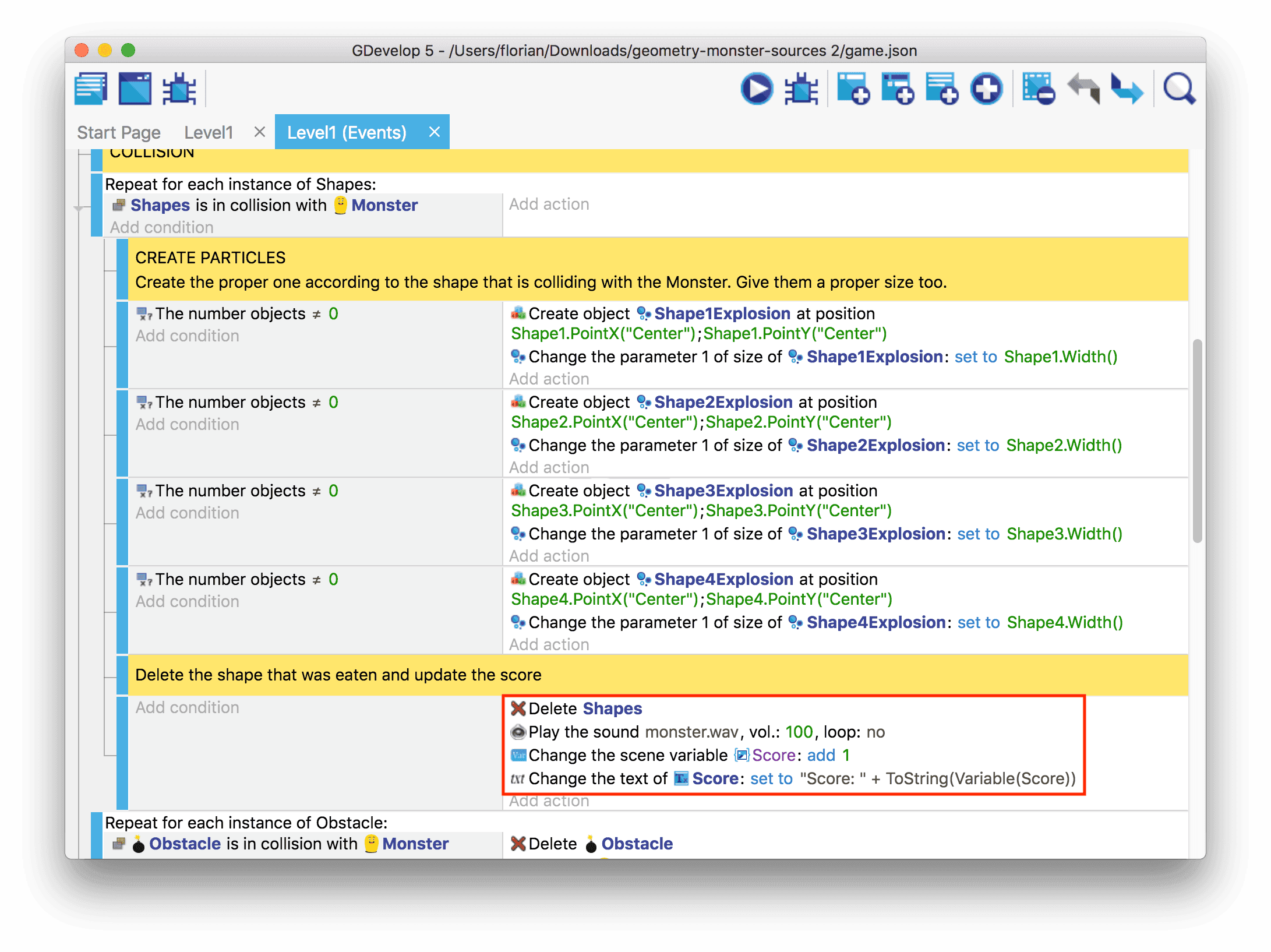
Task: Click the round plus add-other-event icon
Action: pyautogui.click(x=986, y=89)
